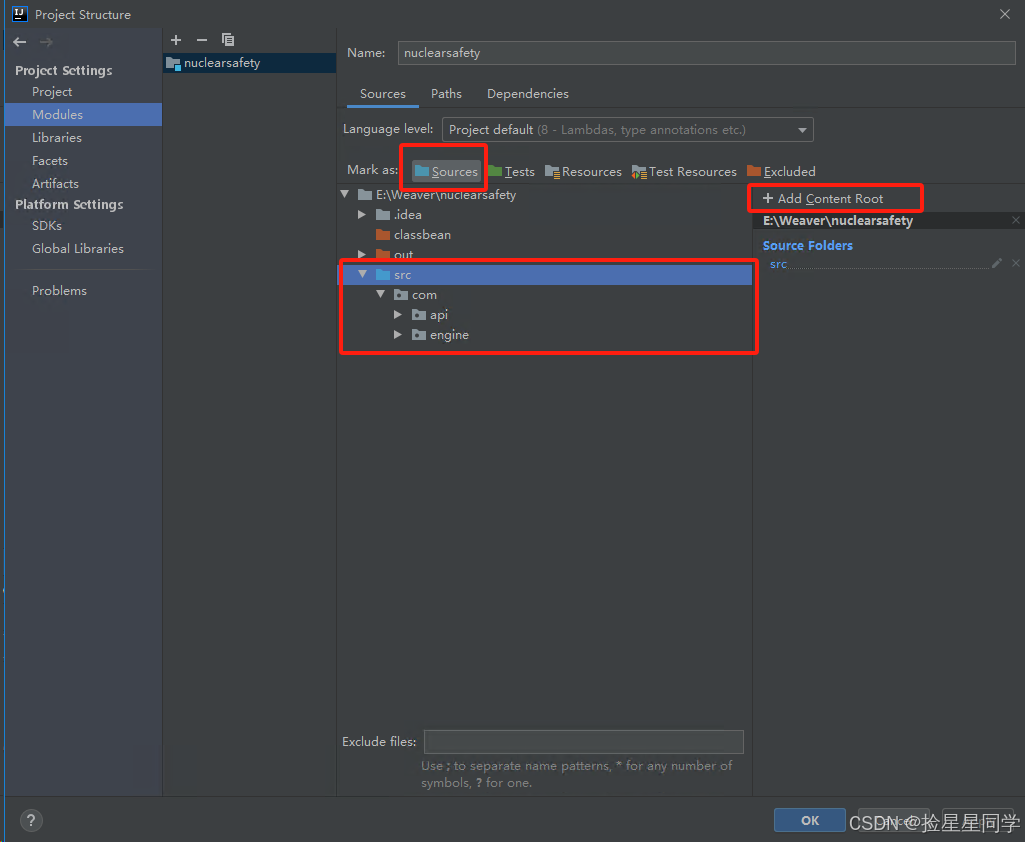The image size is (1025, 842).
Task: Collapse the src folder
Action: pyautogui.click(x=362, y=275)
